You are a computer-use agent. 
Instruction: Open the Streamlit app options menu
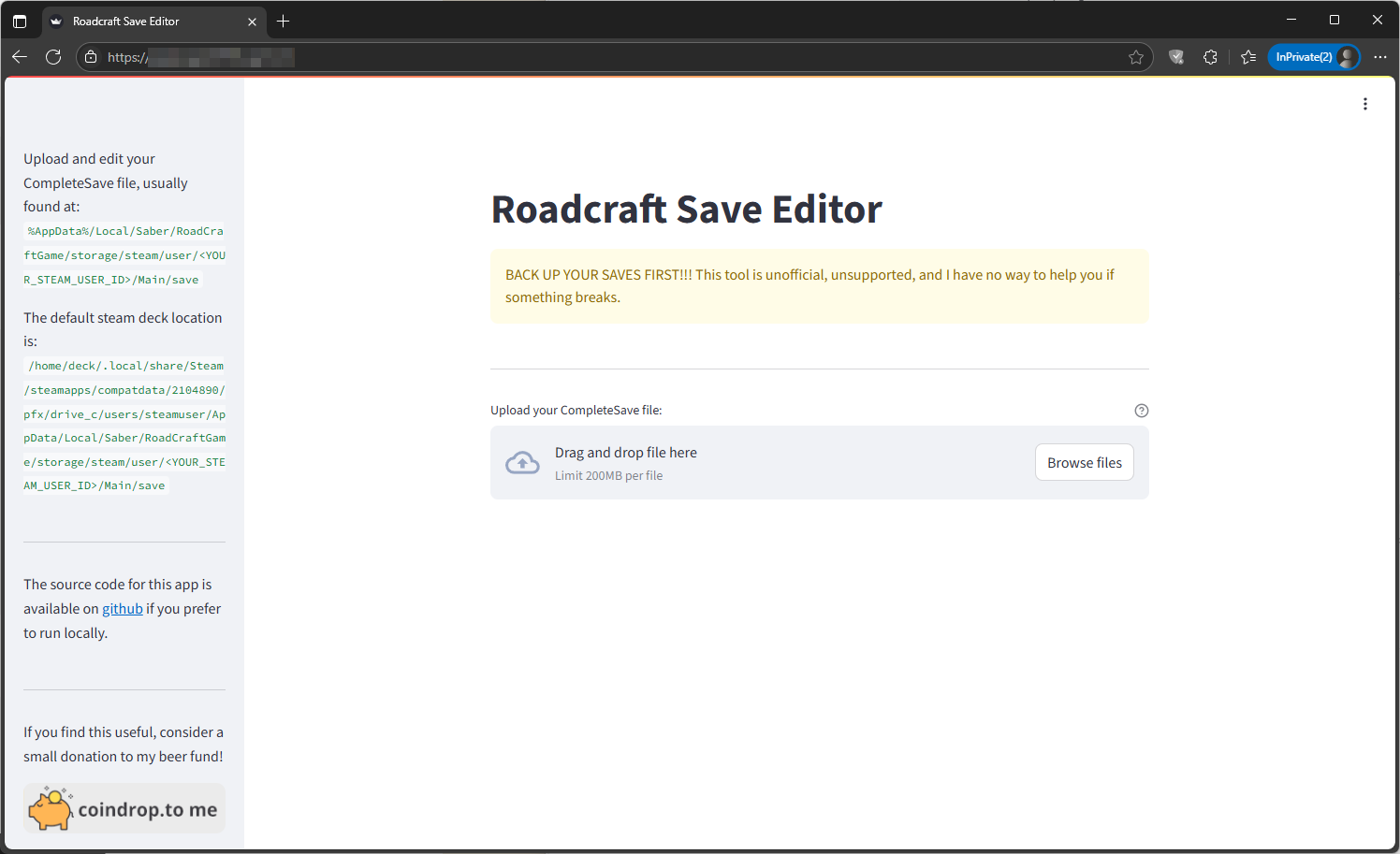[1365, 104]
